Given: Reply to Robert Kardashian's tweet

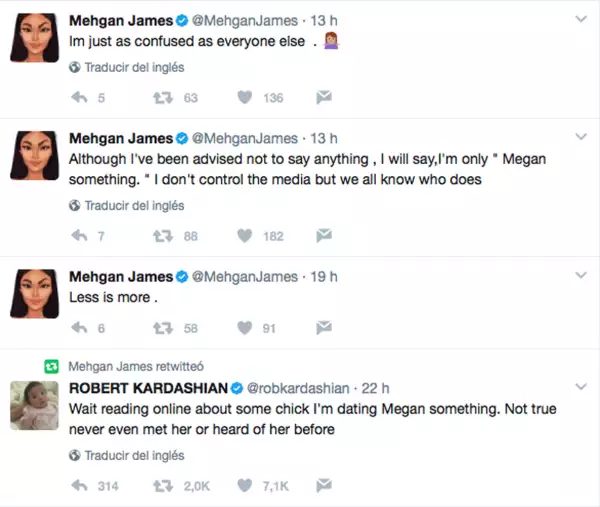Looking at the screenshot, I should point(82,486).
